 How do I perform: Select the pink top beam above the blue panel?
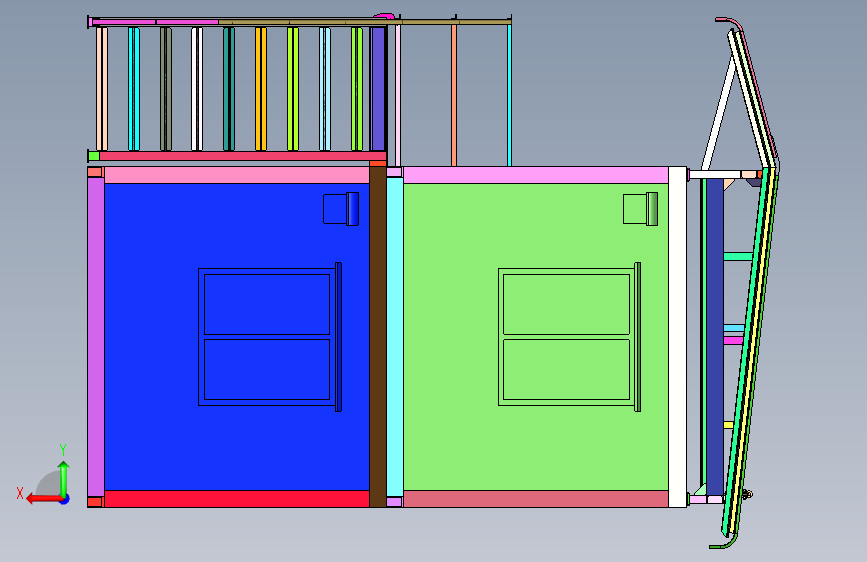coord(237,175)
